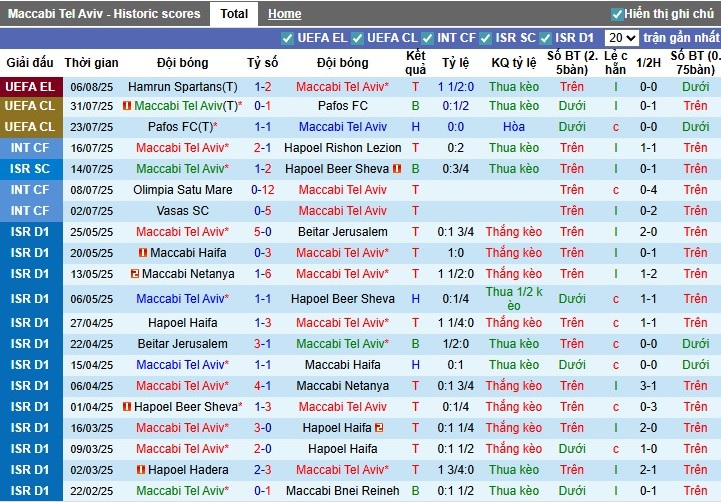Click the half-time score 0-4 on 08/07/25

click(648, 190)
